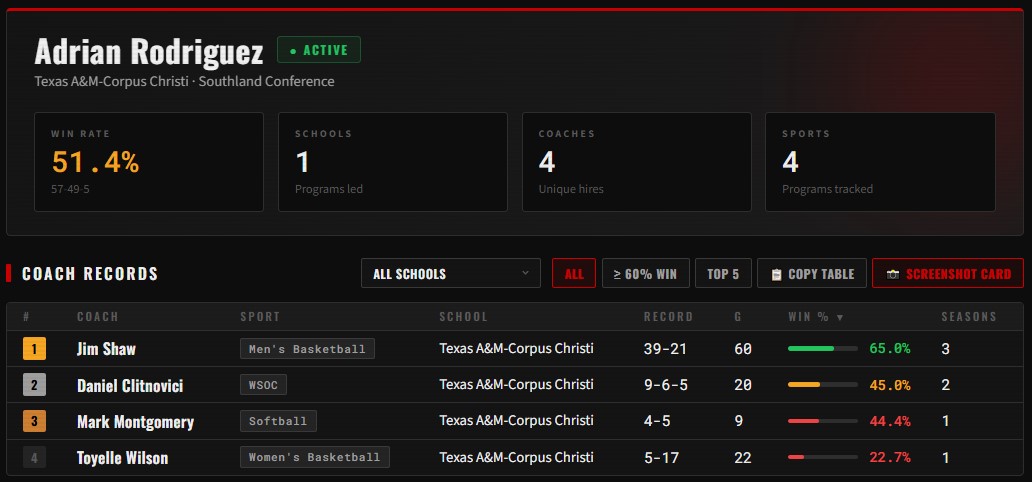Click the Coaches Unique hires card
Image resolution: width=1032 pixels, height=482 pixels.
pos(636,162)
